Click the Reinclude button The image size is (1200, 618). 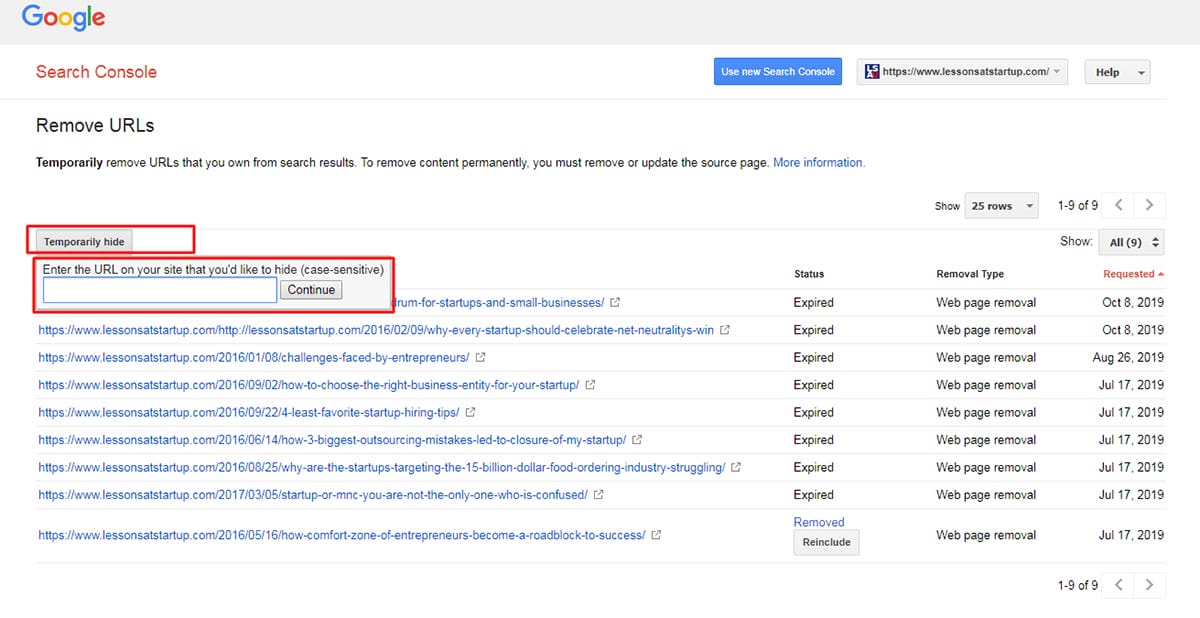click(x=826, y=542)
